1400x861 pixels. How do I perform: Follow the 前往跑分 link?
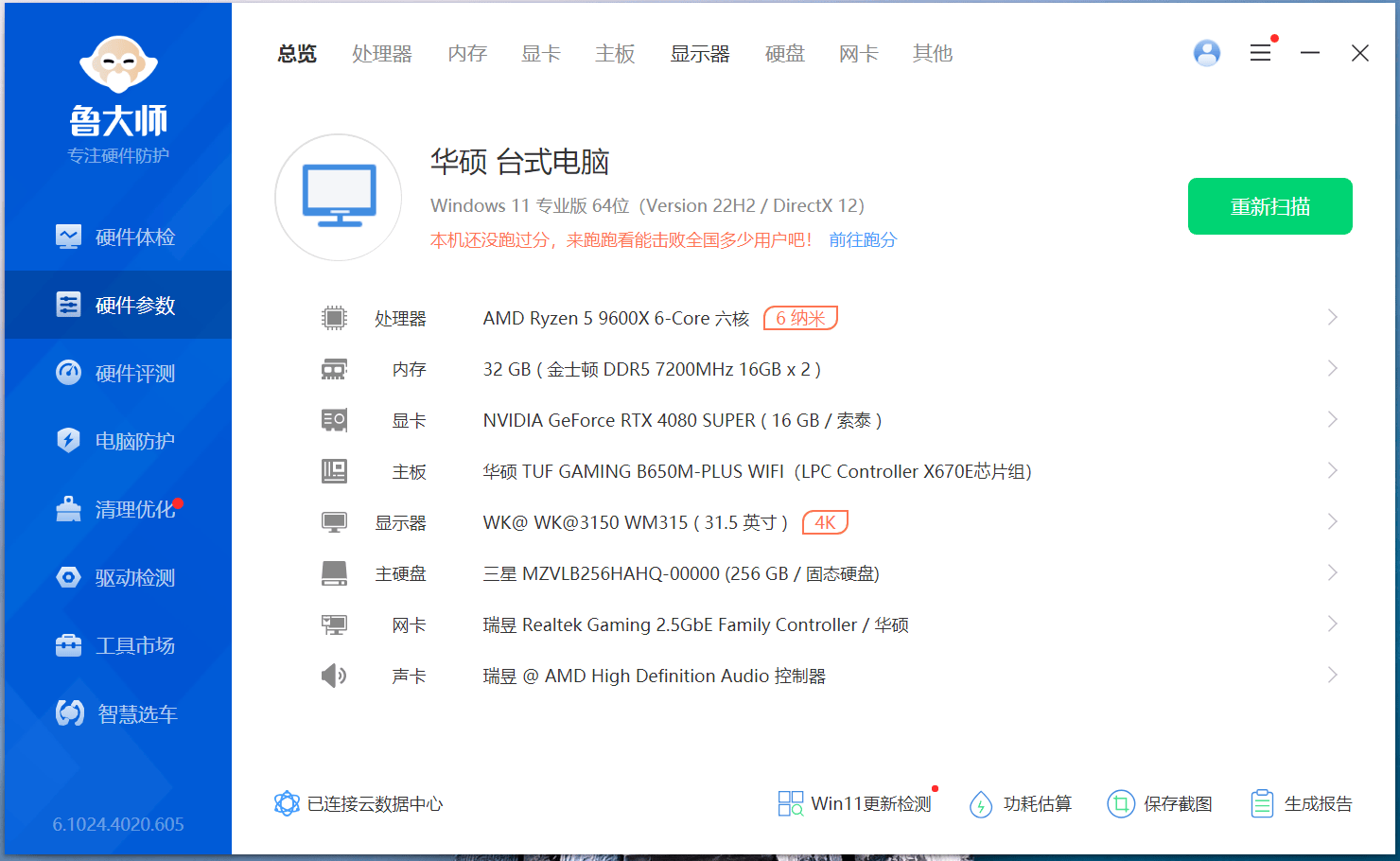(x=863, y=240)
